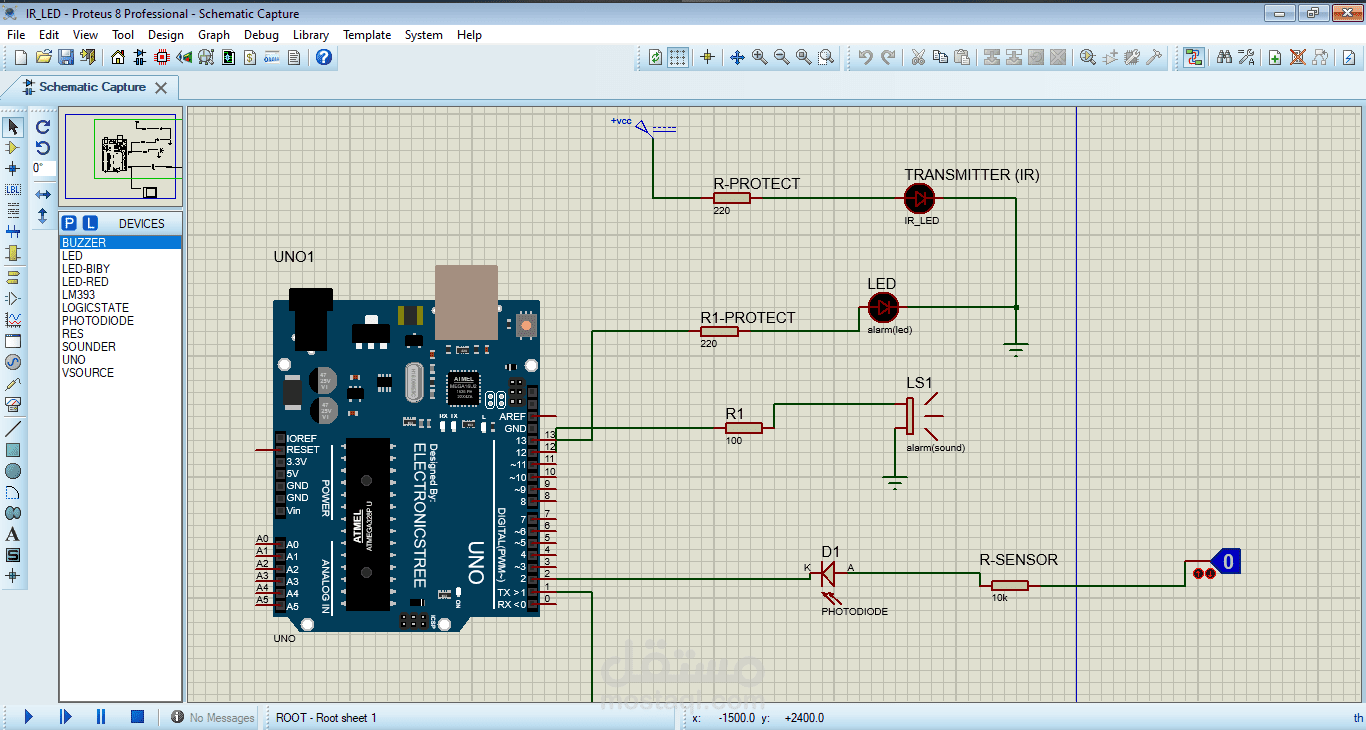
Task: Choose the Selection mode arrow tool
Action: (x=13, y=127)
